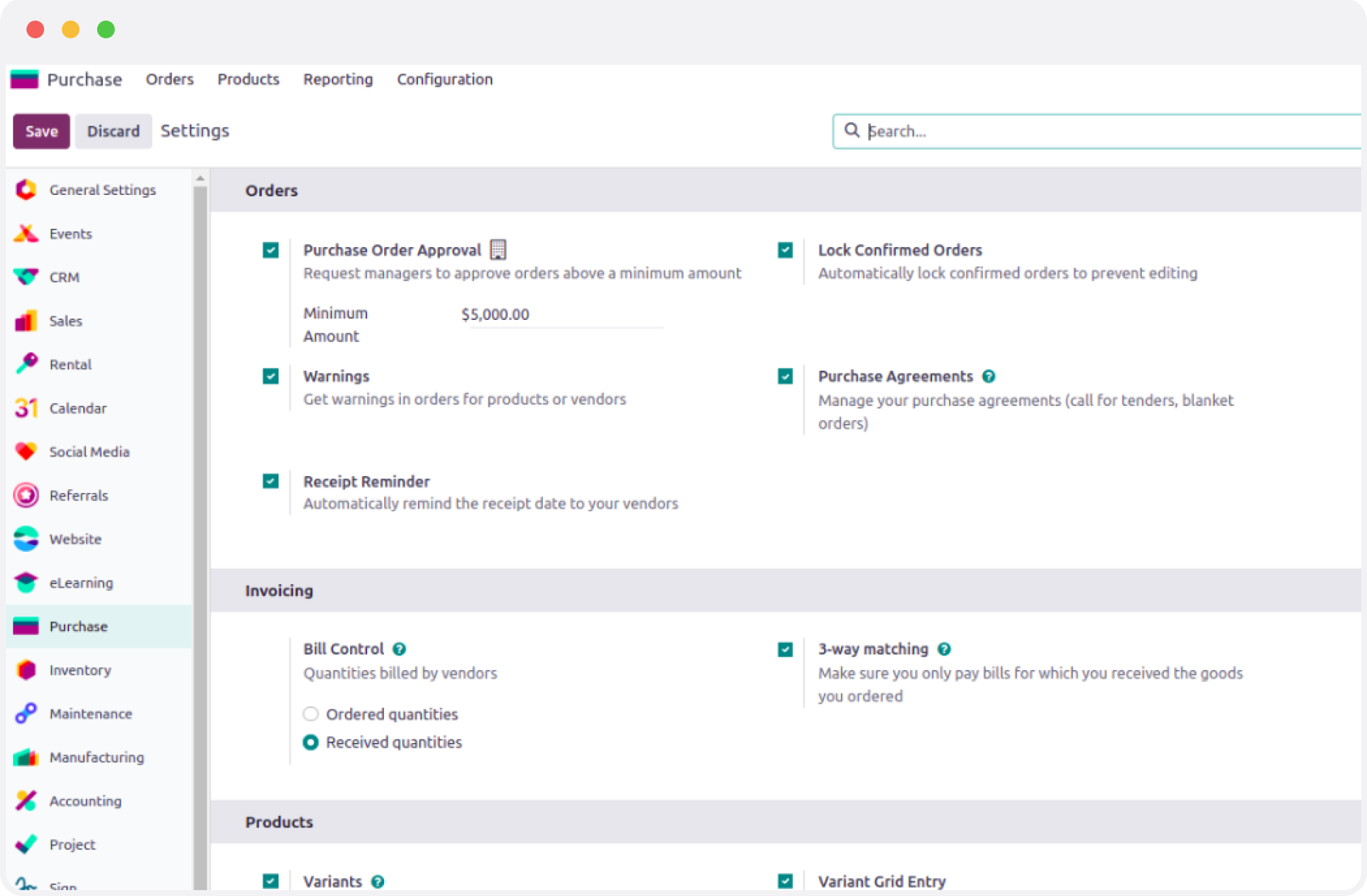This screenshot has height=896, width=1367.
Task: Open the Orders menu in top bar
Action: click(x=169, y=79)
